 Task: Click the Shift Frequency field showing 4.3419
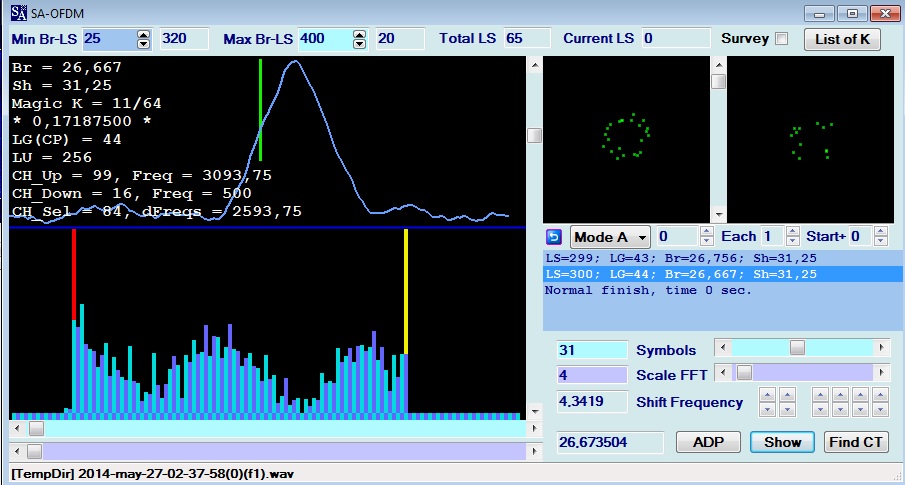tap(592, 401)
